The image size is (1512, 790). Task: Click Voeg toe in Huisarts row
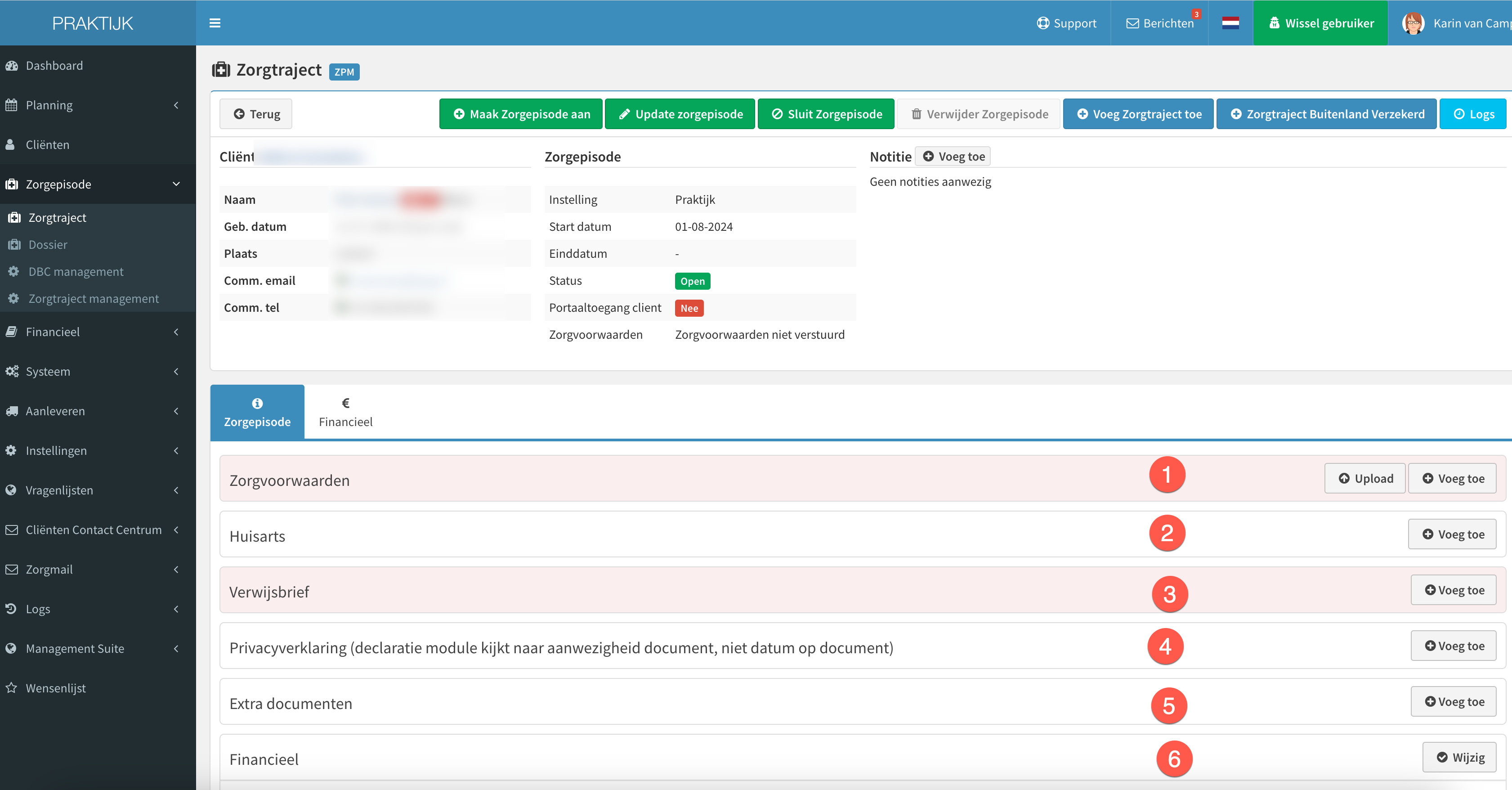coord(1452,534)
